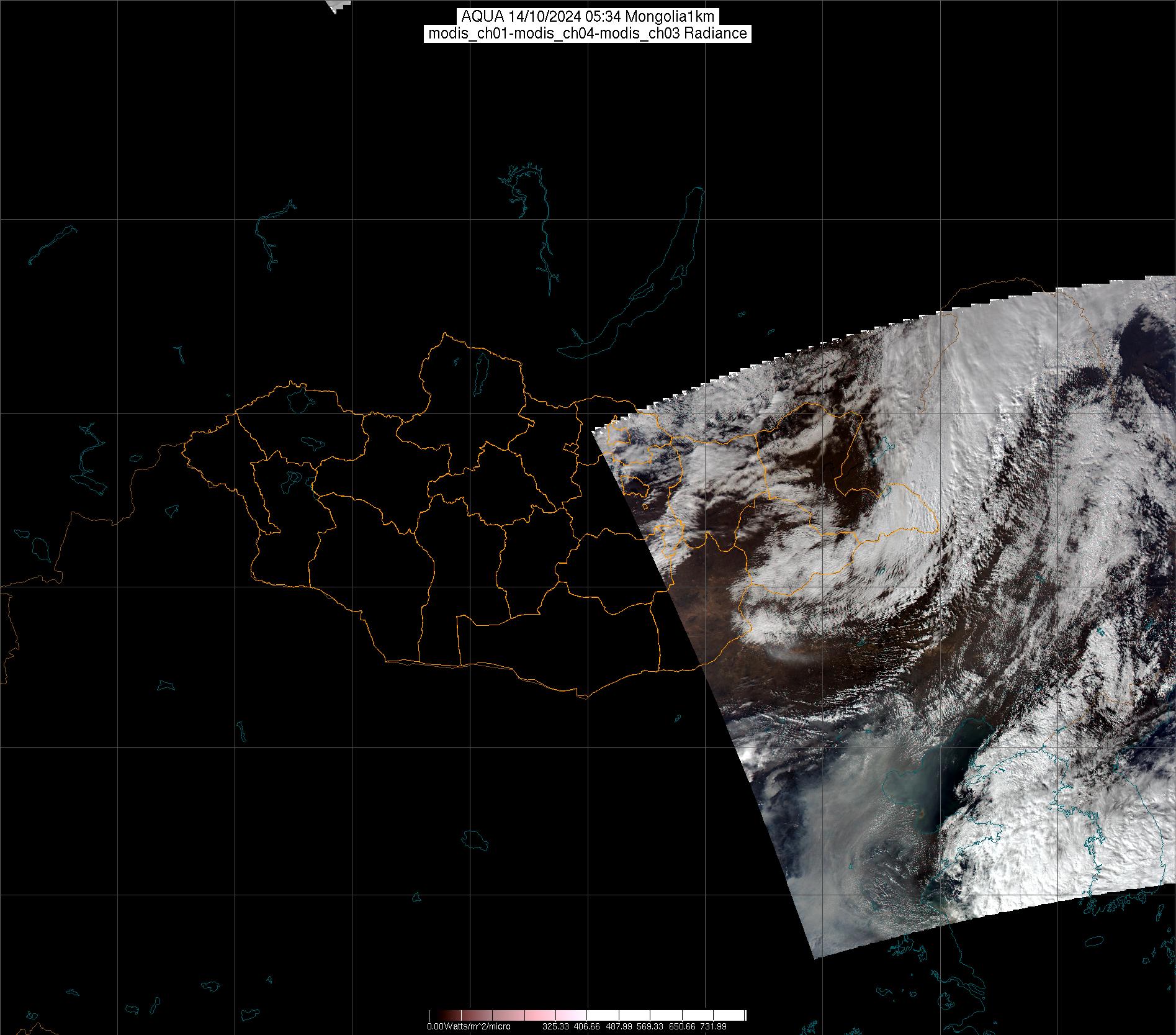Image resolution: width=1176 pixels, height=1035 pixels.
Task: Click the modis_ch01-modis_ch04-modis_ch03 Radiance label
Action: (587, 34)
